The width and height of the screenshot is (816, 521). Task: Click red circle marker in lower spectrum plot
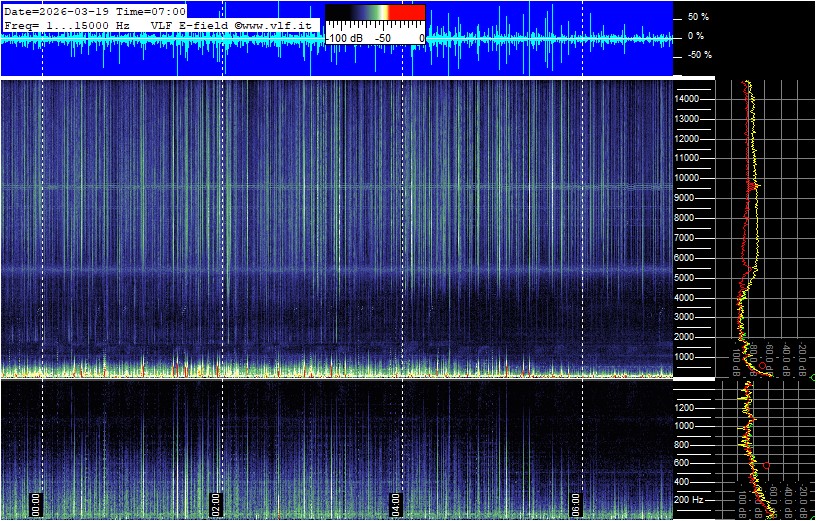click(766, 465)
